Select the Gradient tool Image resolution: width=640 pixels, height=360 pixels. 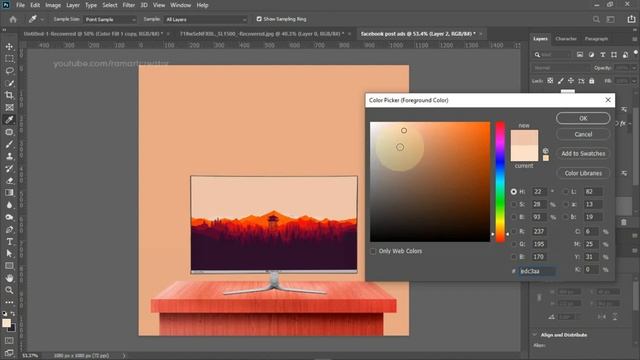pyautogui.click(x=9, y=193)
